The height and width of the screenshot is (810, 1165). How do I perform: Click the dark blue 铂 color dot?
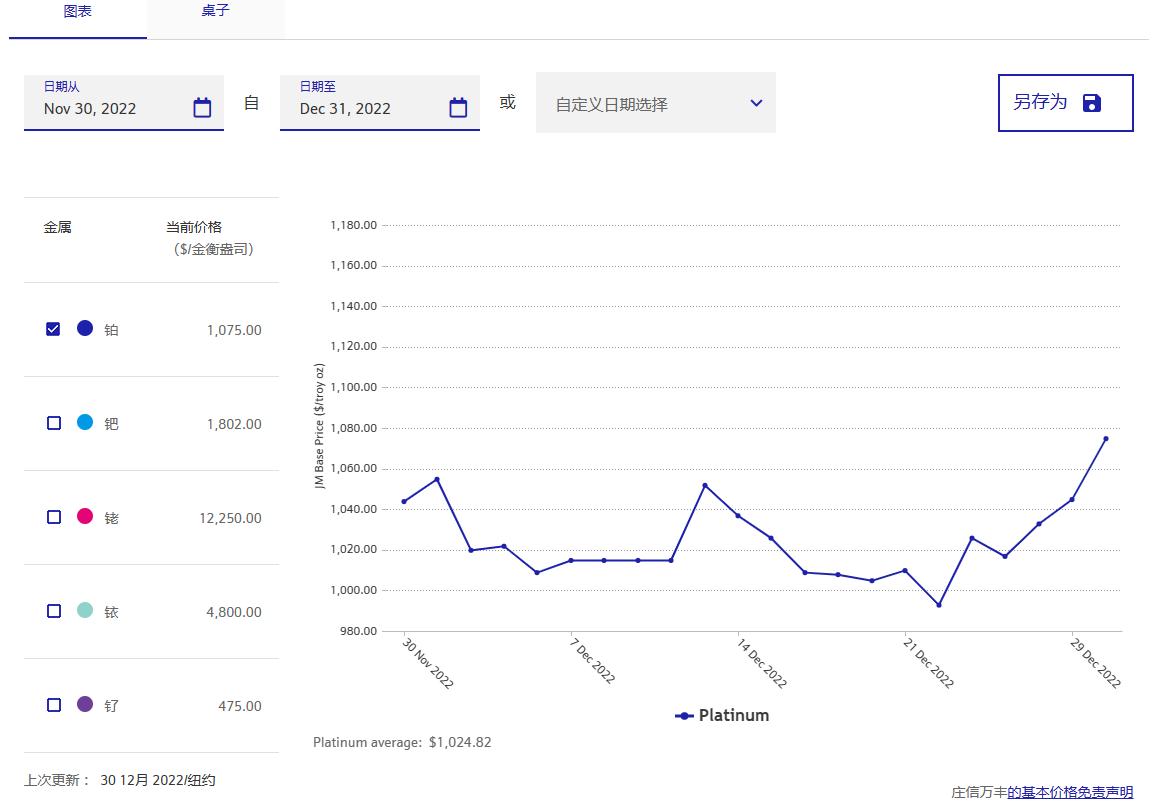click(x=85, y=328)
